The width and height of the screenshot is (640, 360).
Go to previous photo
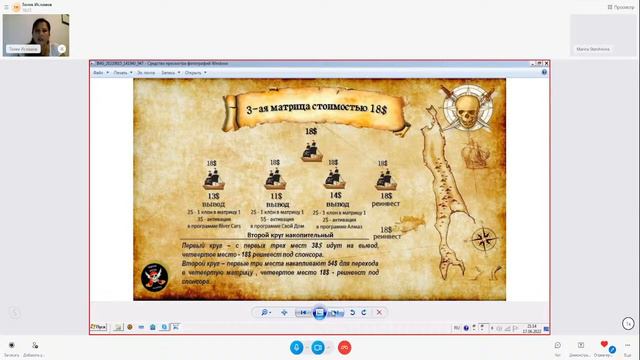303,313
